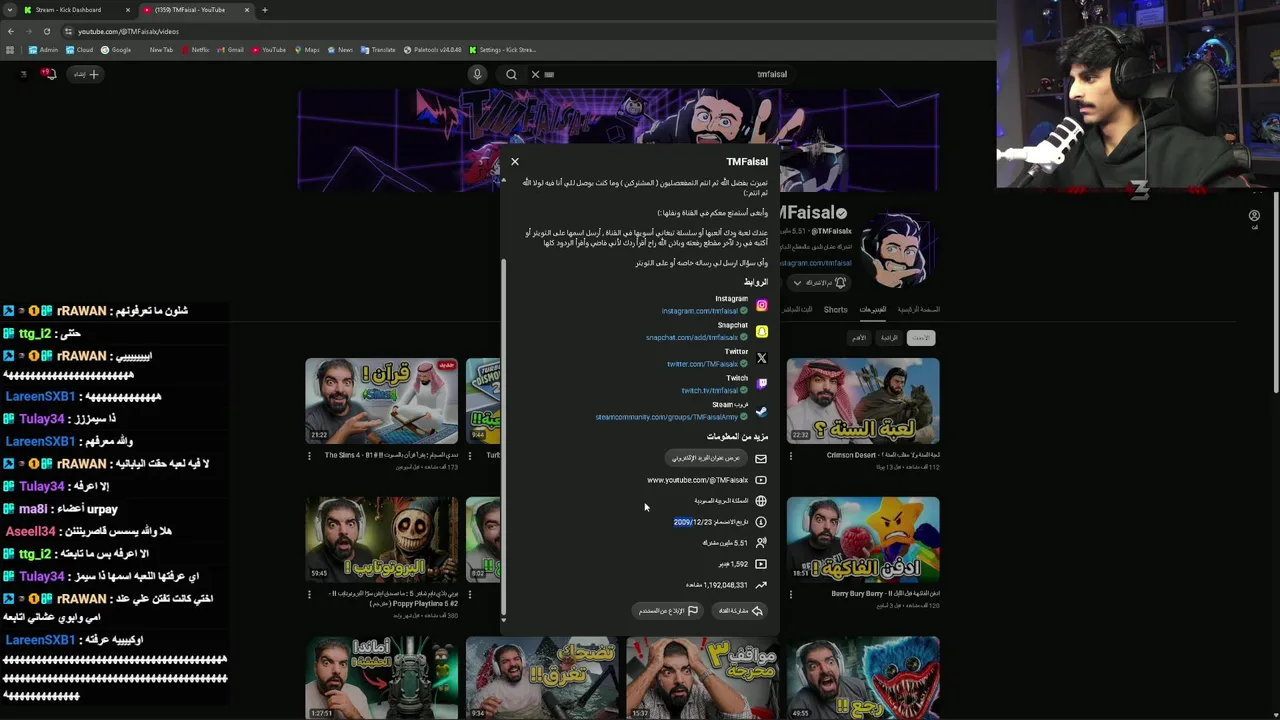Follow the twitch.tv/tmfaisal link
This screenshot has height=720, width=1280.
pos(709,390)
